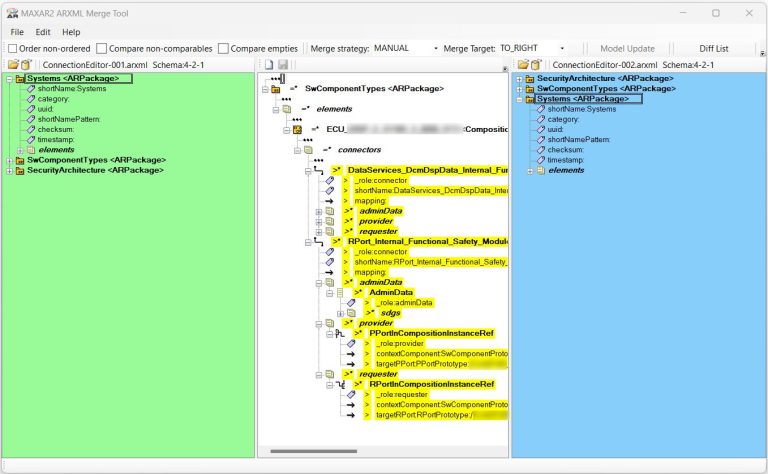Expand elements node in right pane
Viewport: 768px width, 474px height.
click(x=530, y=171)
